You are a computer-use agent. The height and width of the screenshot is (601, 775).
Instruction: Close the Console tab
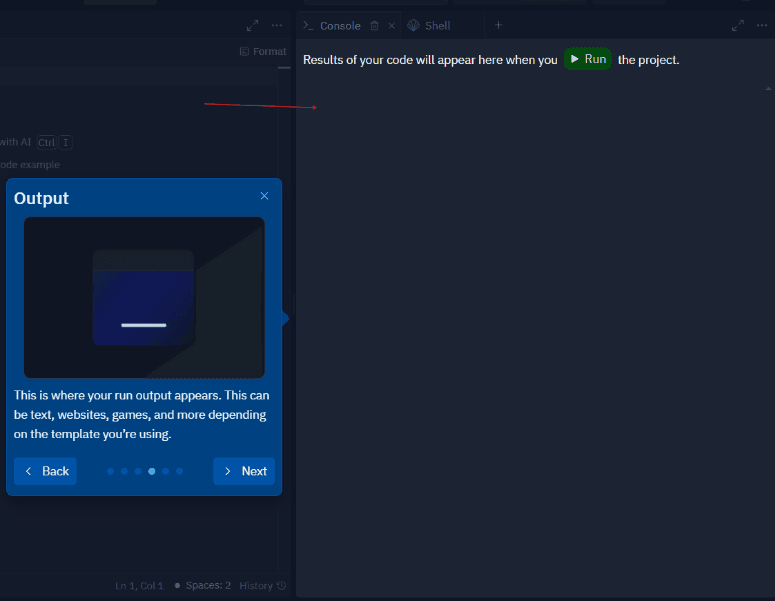point(391,26)
